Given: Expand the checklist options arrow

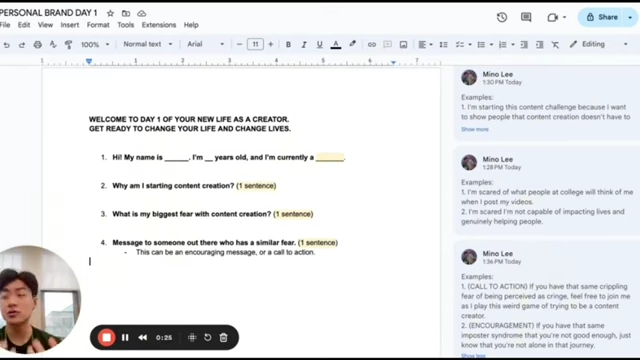Looking at the screenshot, I should click(x=470, y=44).
